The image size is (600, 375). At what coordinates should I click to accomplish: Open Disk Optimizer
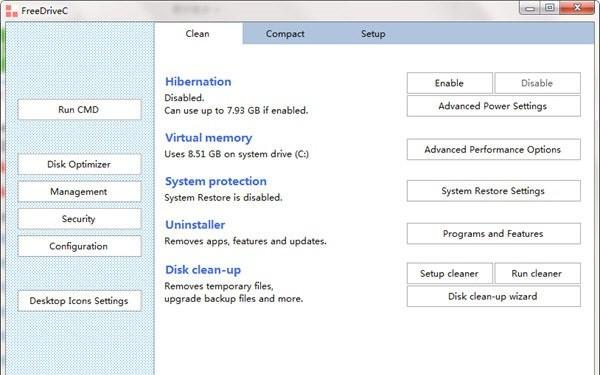coord(79,164)
